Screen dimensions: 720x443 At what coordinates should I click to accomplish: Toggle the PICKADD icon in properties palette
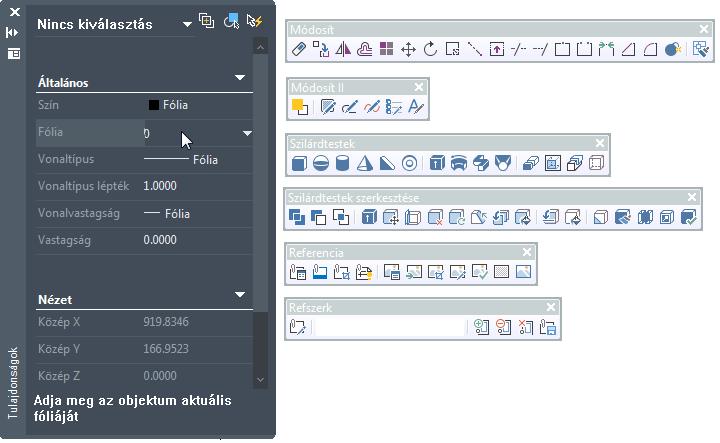tap(207, 21)
